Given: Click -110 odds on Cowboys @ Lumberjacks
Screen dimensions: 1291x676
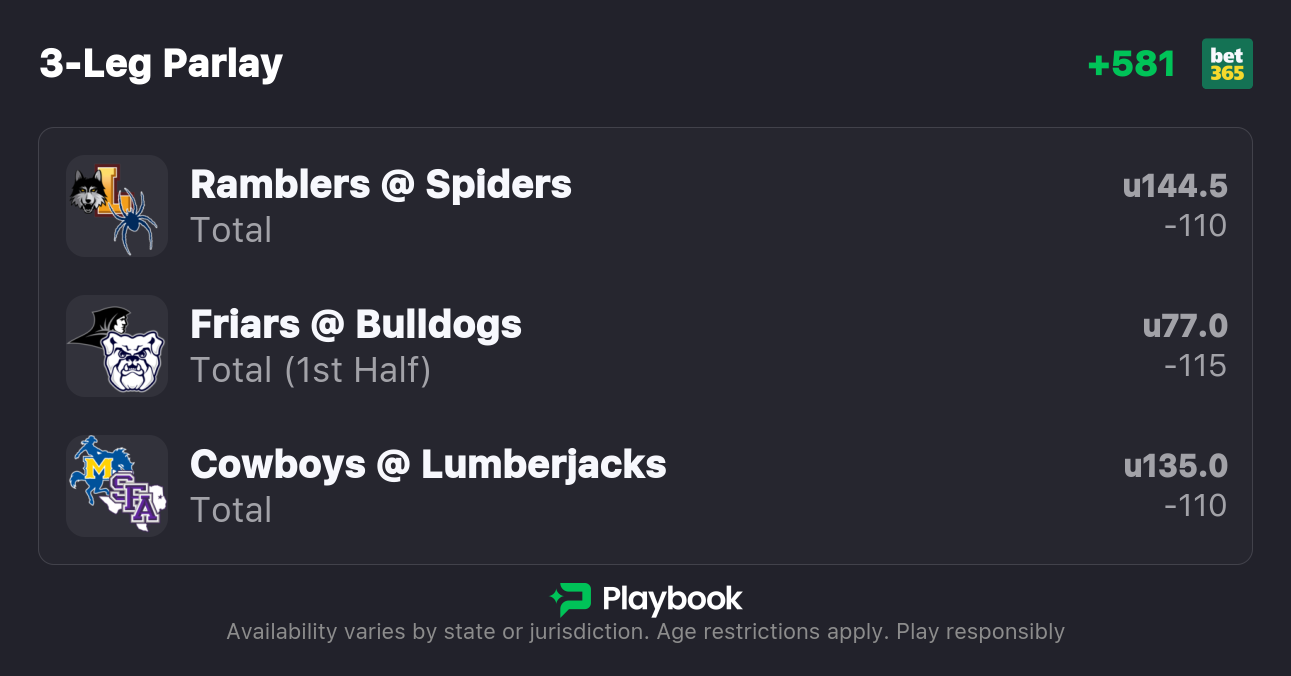Looking at the screenshot, I should (1195, 506).
